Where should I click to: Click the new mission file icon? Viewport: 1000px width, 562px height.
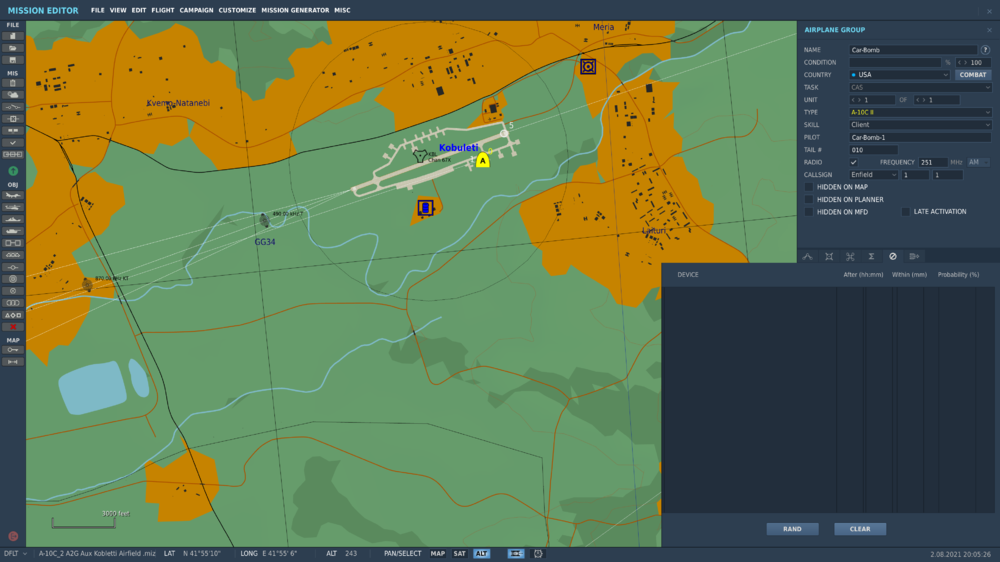[12, 36]
